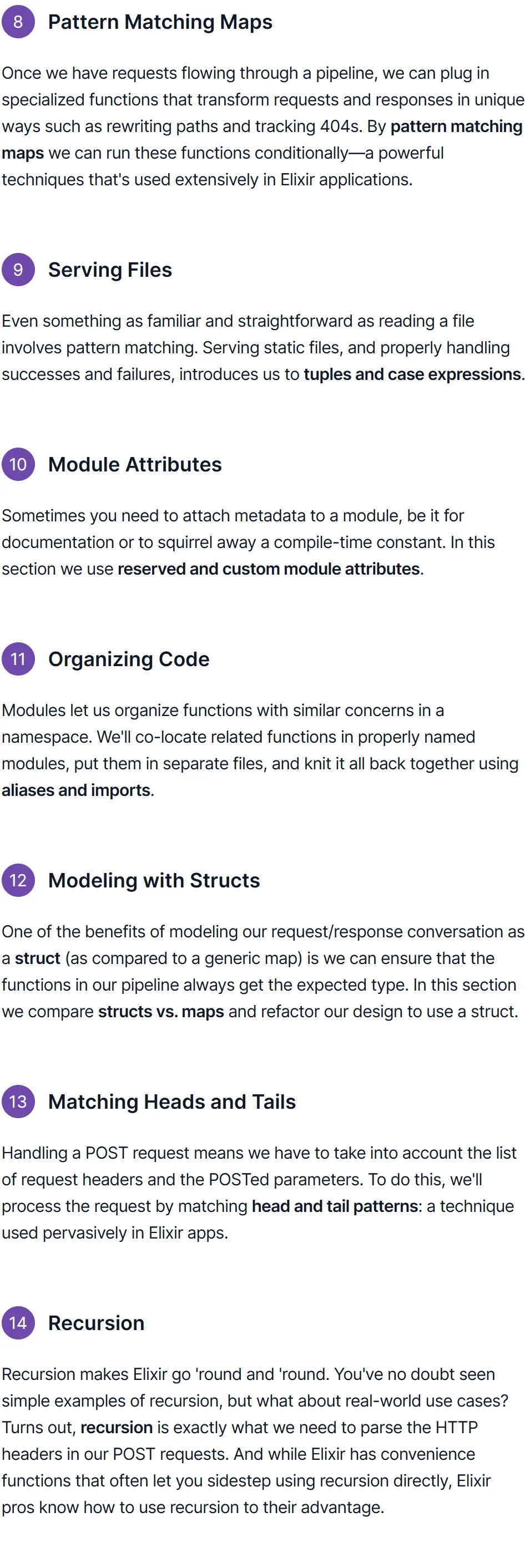Viewport: 525px width, 1568px height.
Task: Click bold word 'recursion' in paragraph
Action: click(117, 1427)
